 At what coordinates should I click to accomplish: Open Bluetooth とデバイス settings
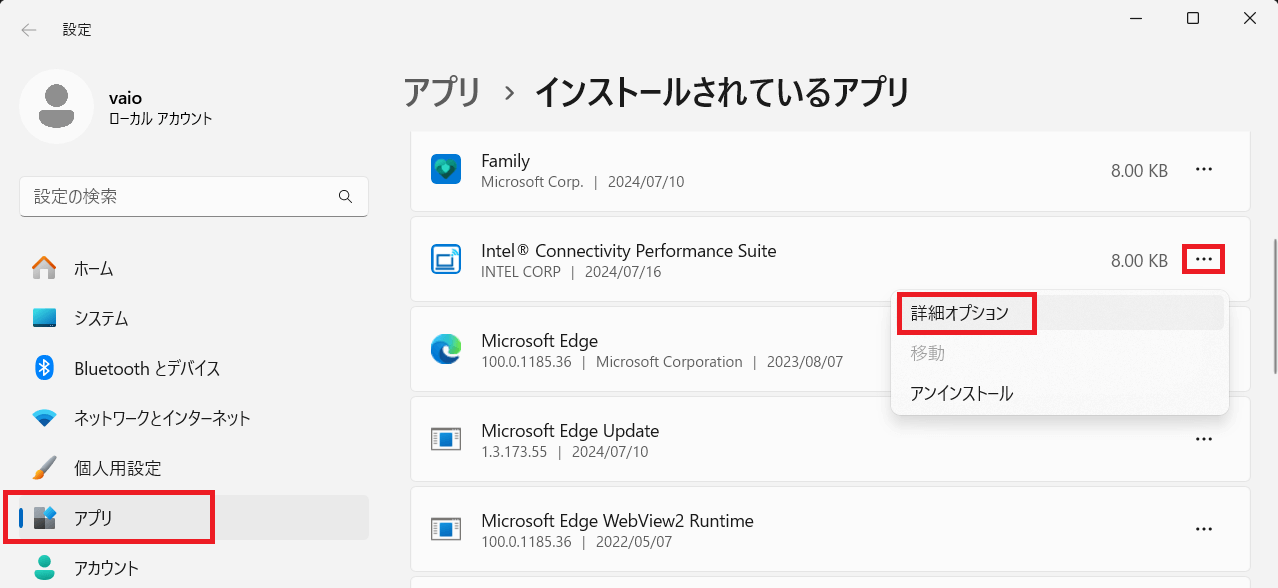point(194,368)
